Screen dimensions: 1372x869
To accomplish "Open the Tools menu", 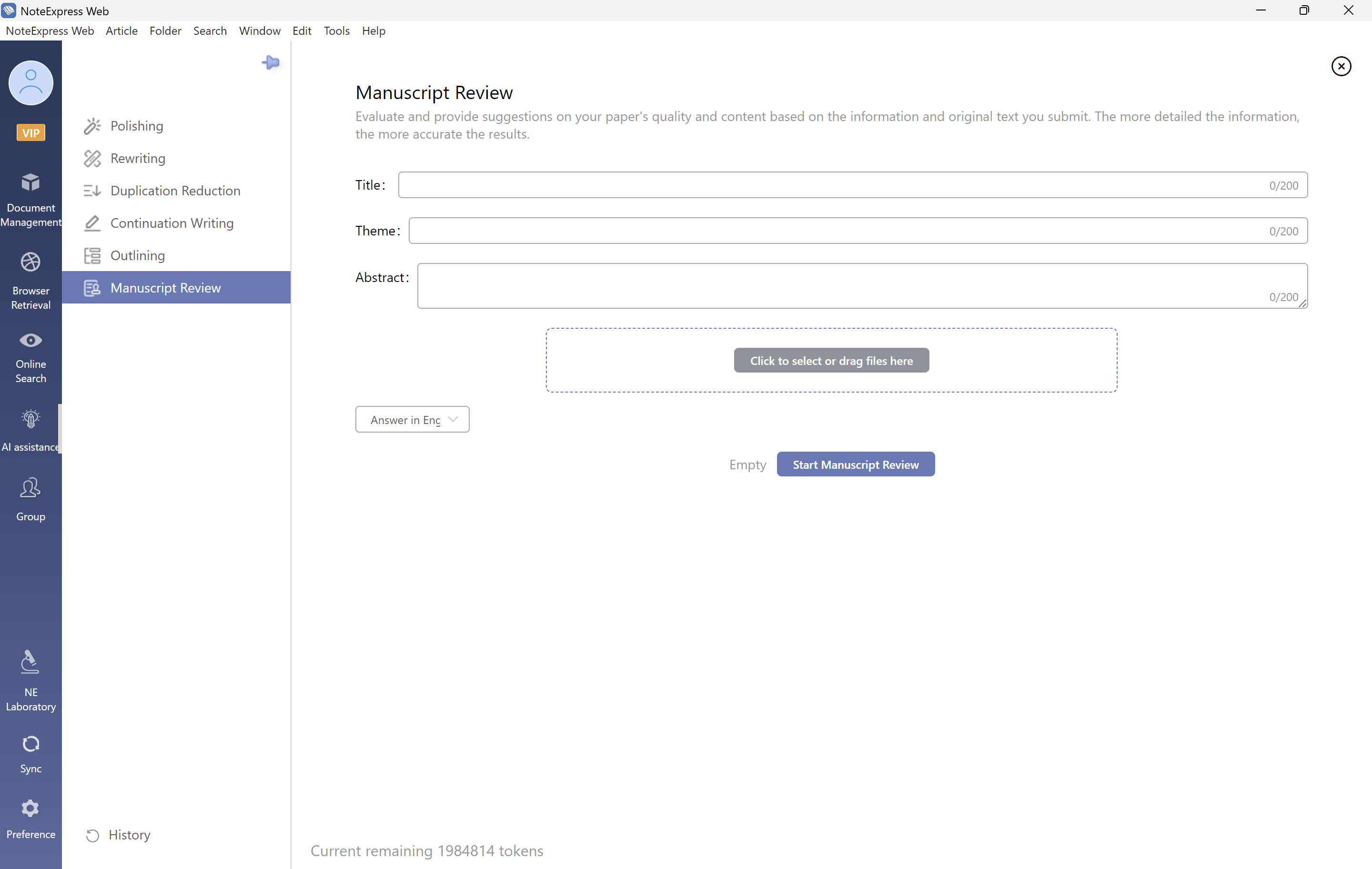I will coord(336,31).
